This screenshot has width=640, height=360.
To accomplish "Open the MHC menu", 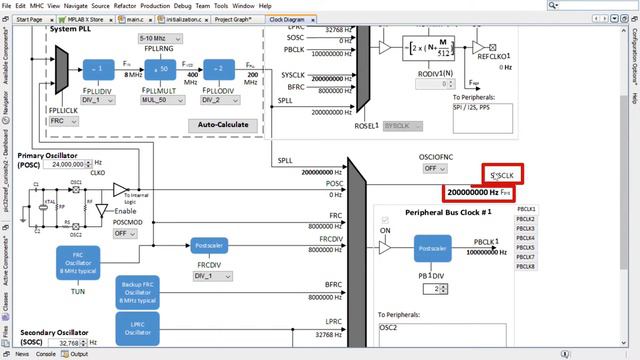I will coord(36,6).
